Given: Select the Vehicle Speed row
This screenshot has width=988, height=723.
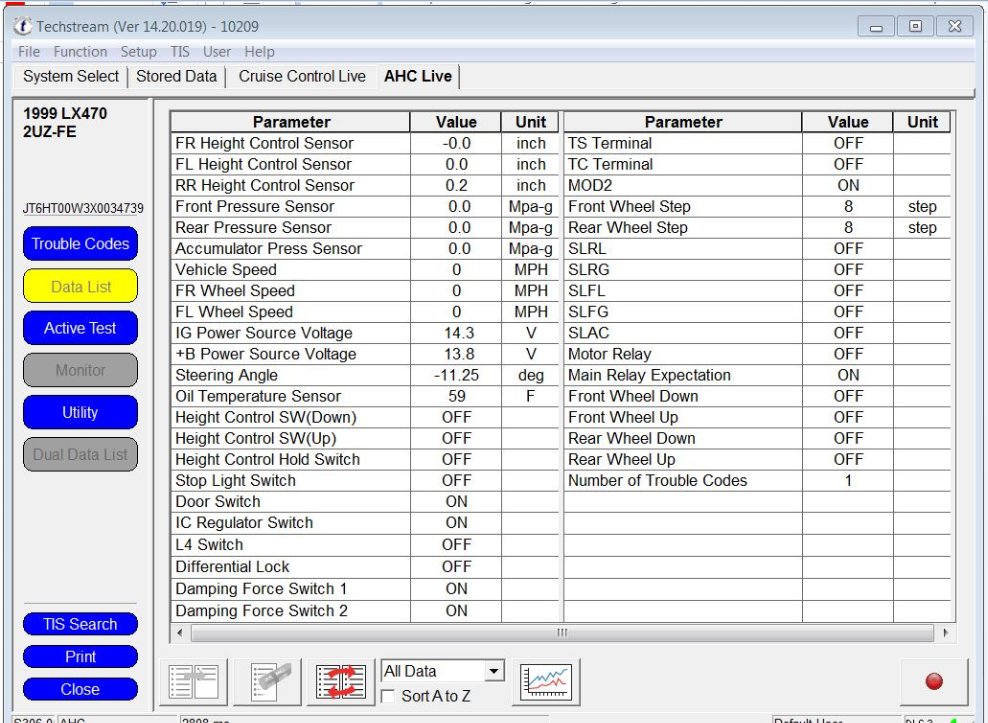Looking at the screenshot, I should tap(365, 270).
